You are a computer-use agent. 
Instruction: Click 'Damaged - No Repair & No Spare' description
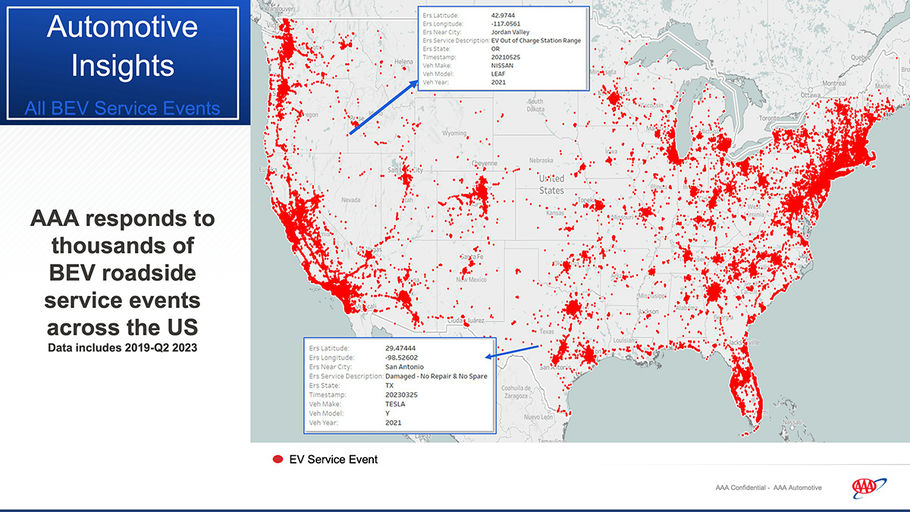(x=436, y=376)
